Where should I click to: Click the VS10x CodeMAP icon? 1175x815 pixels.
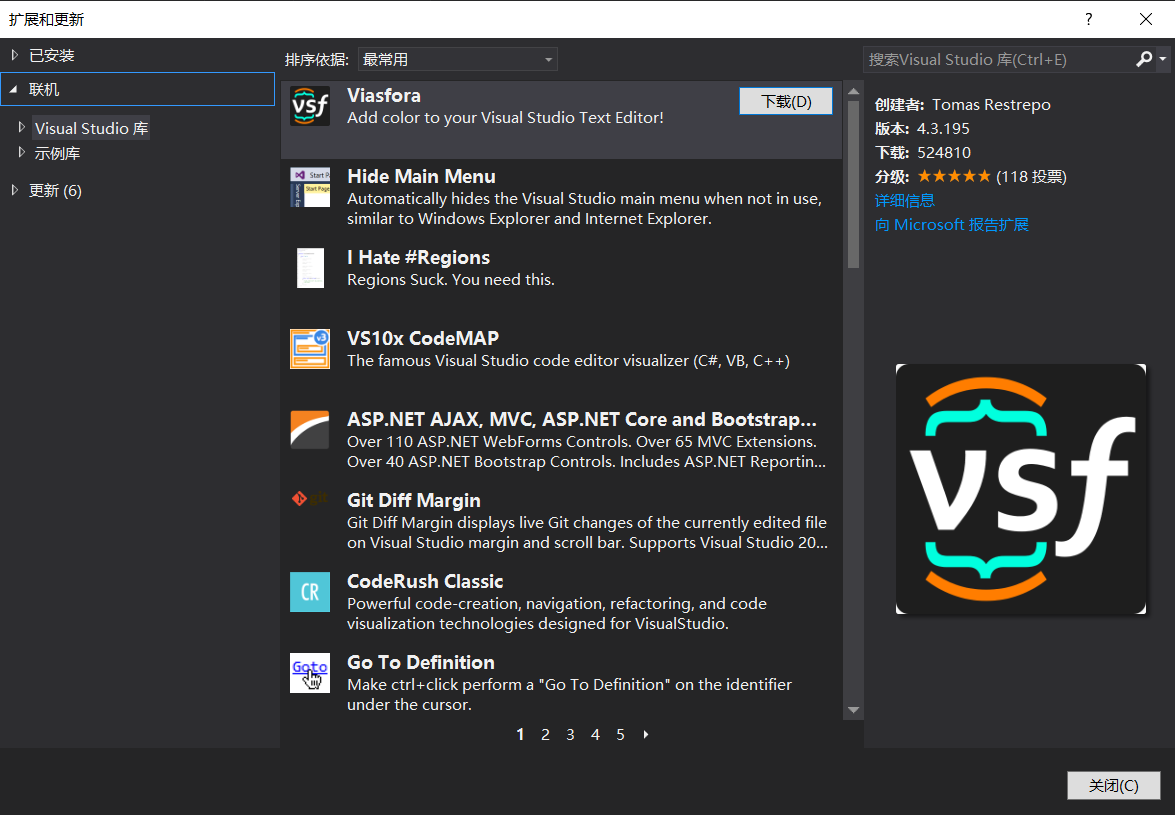point(309,349)
